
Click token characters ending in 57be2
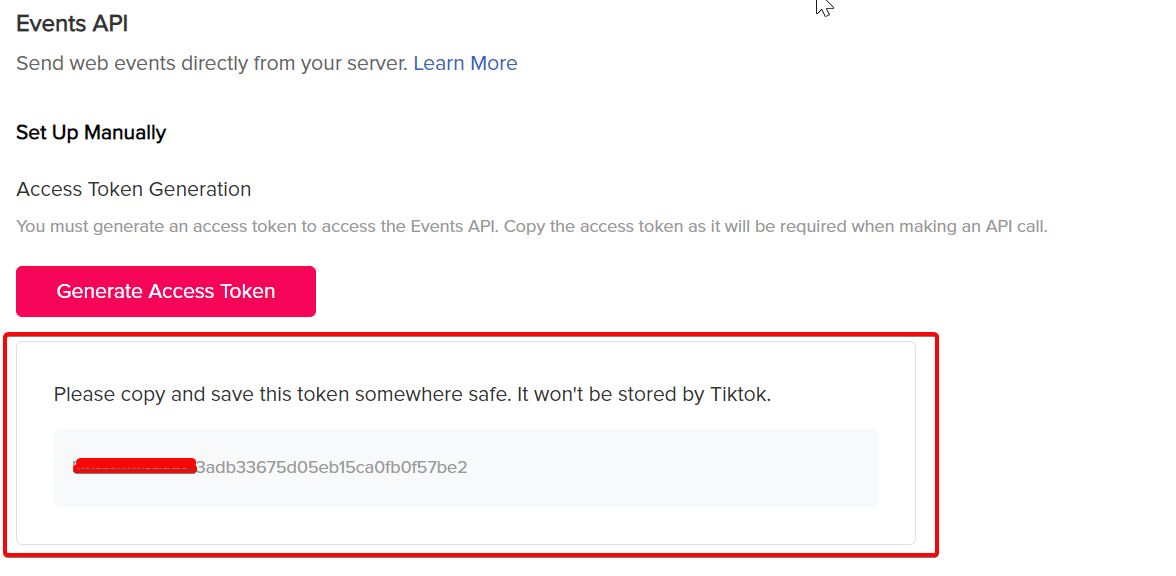pyautogui.click(x=332, y=468)
